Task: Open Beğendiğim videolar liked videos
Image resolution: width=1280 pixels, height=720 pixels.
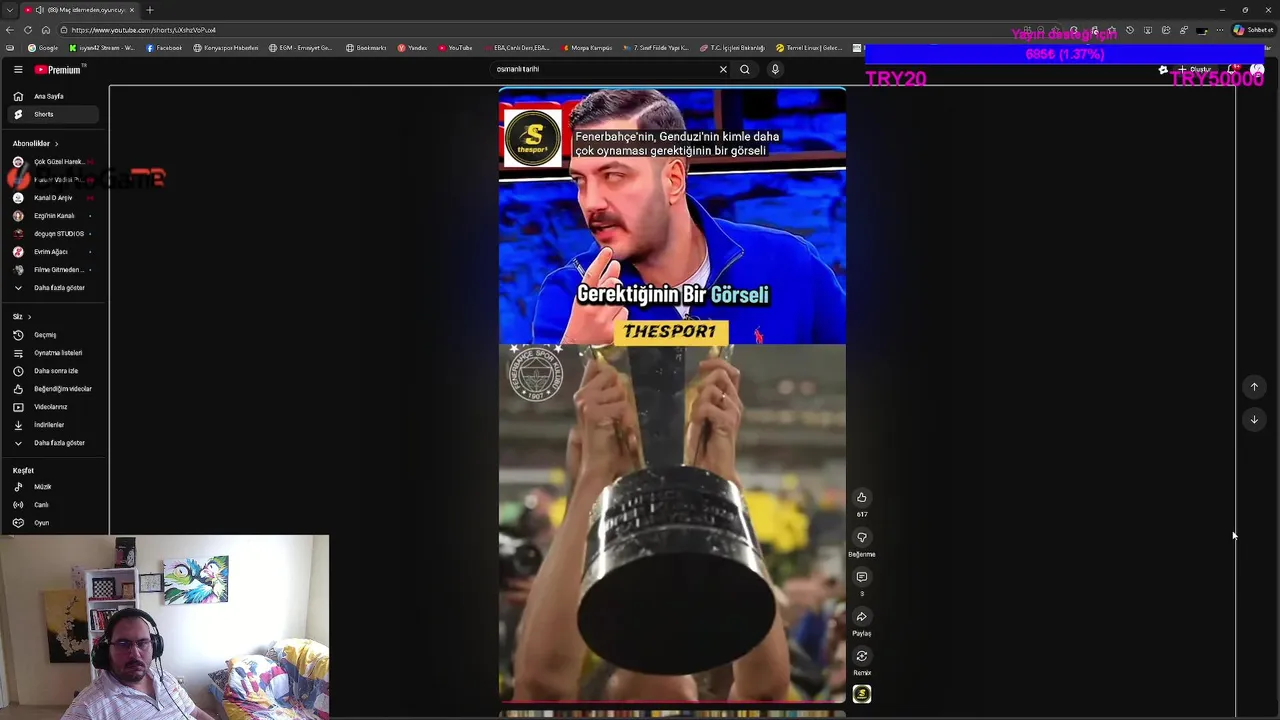Action: (x=55, y=389)
